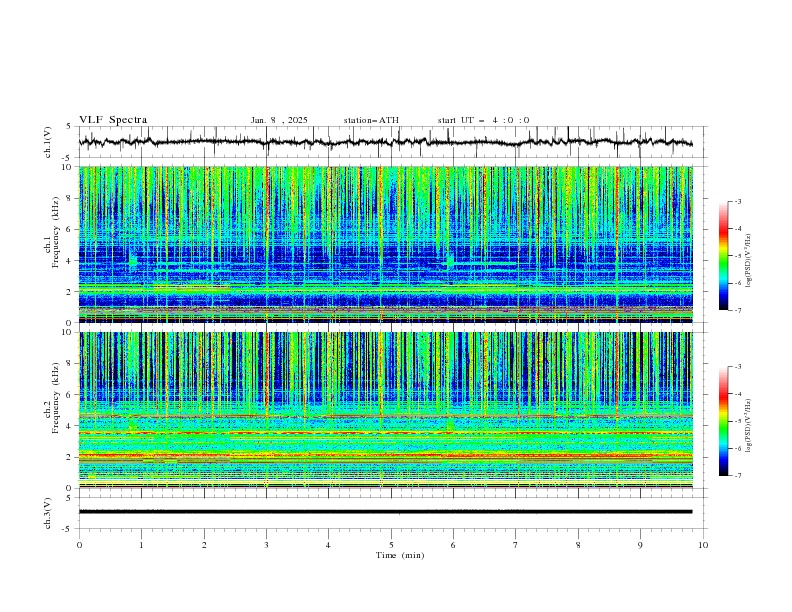Click the upper colorbar log(PSD) label
Image resolution: width=792 pixels, height=612 pixels.
[748, 261]
